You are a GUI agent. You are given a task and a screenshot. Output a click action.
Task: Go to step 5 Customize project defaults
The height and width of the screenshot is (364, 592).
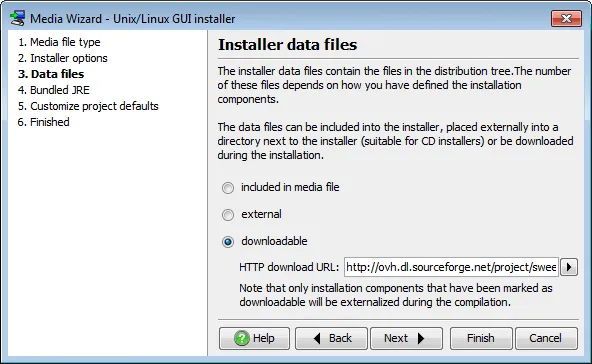88,106
